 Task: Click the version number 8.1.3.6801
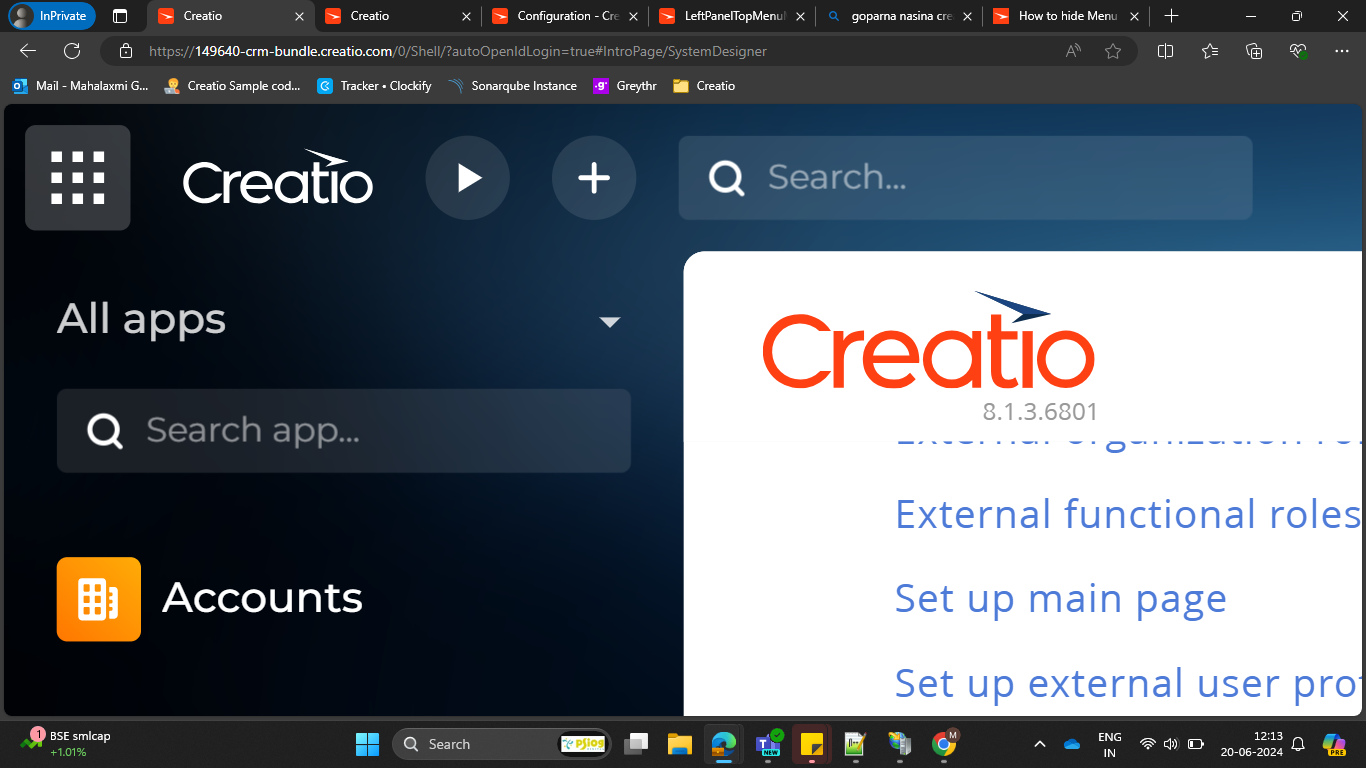[1040, 411]
